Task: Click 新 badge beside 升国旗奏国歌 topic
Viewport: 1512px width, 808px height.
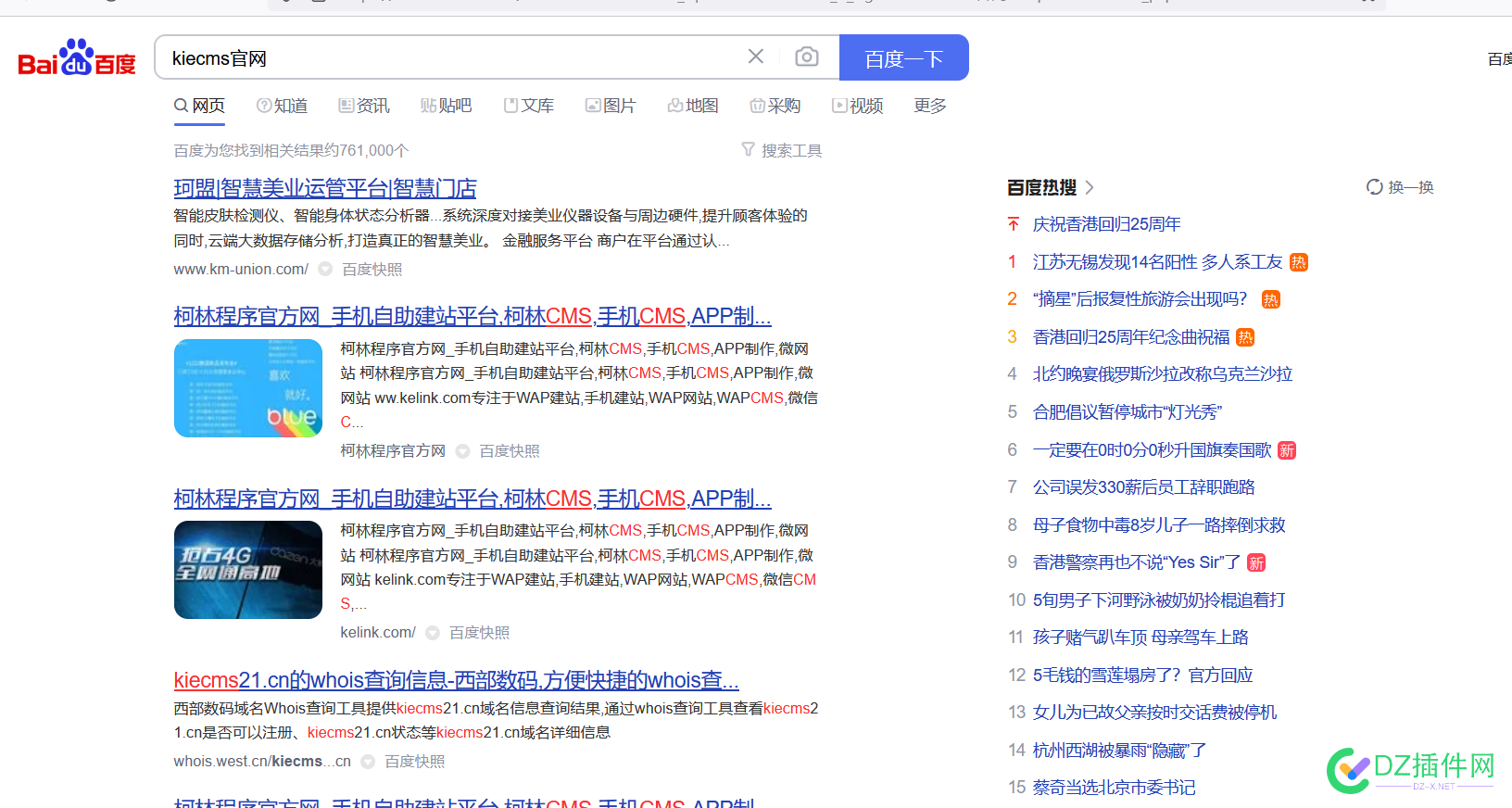Action: 1287,450
